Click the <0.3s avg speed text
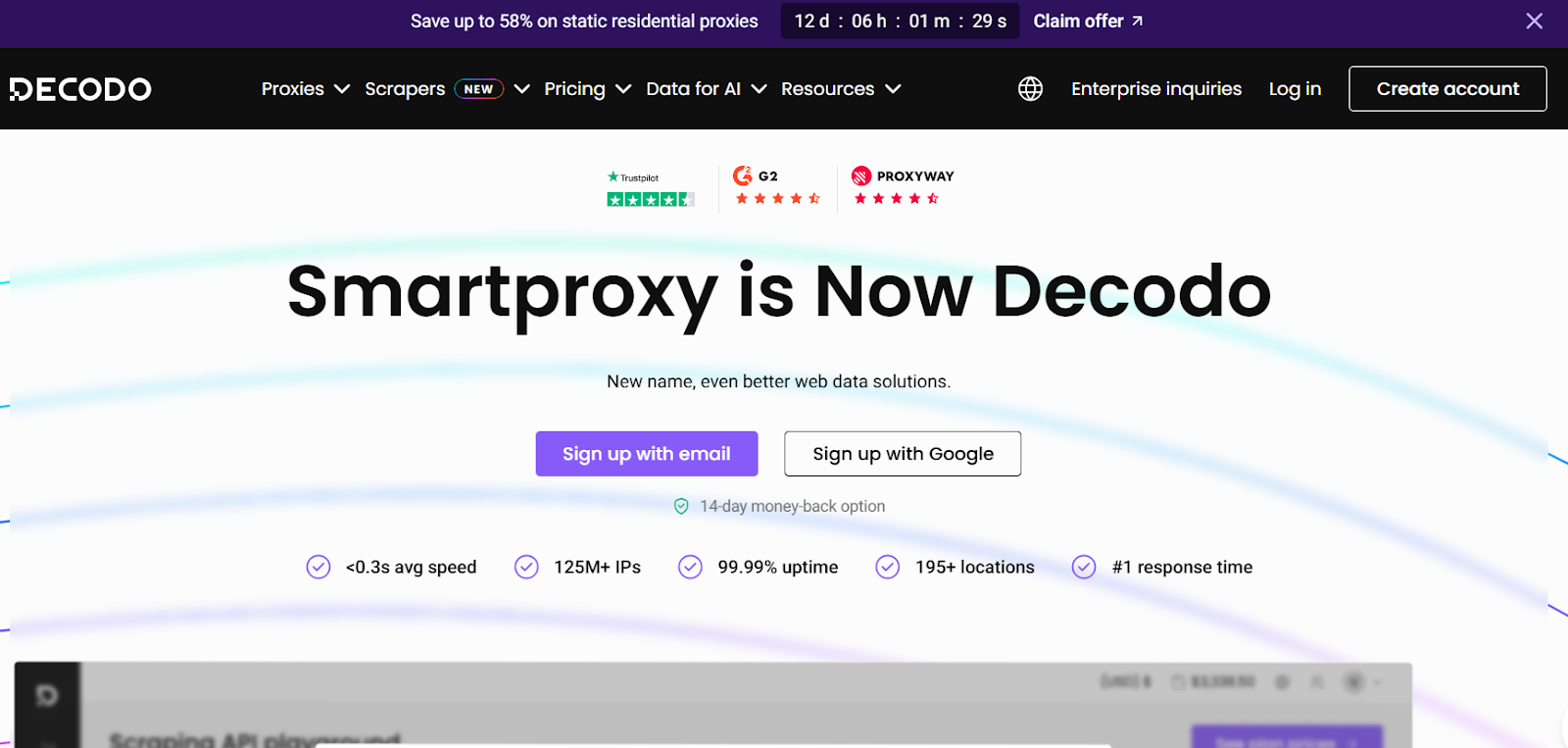1568x748 pixels. [x=411, y=567]
